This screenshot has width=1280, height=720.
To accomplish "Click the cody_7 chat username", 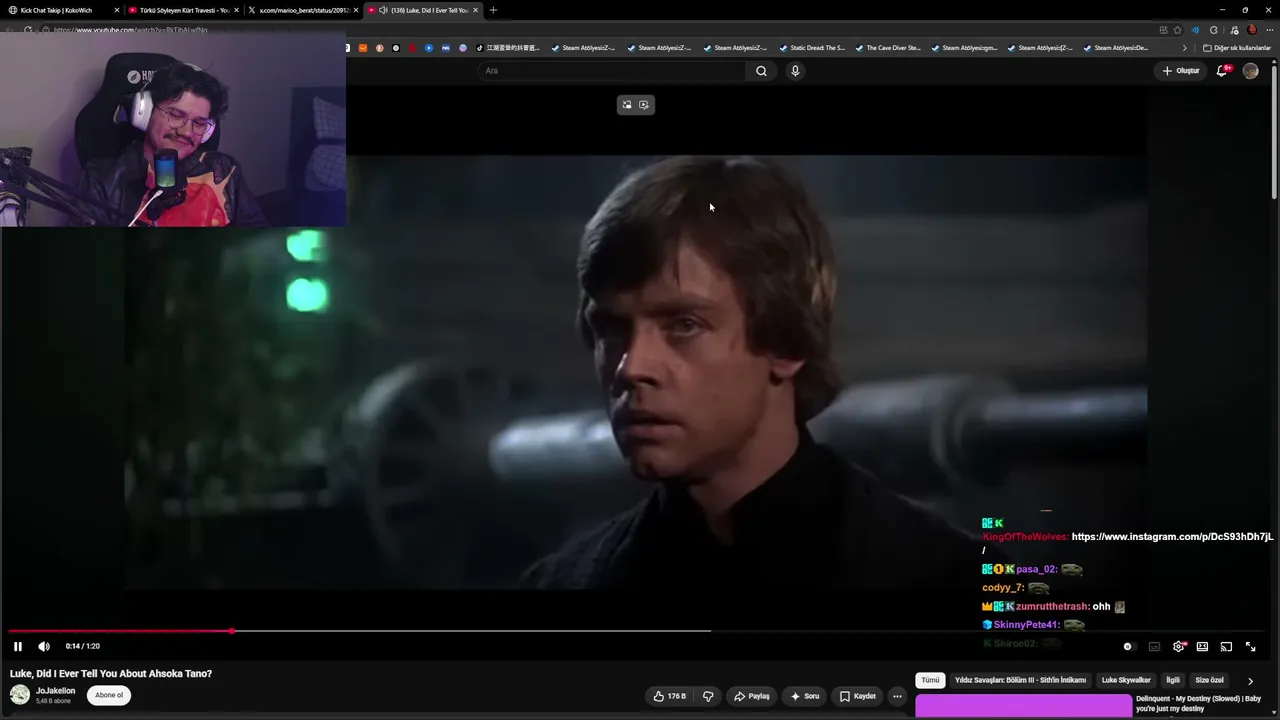I will 1003,588.
